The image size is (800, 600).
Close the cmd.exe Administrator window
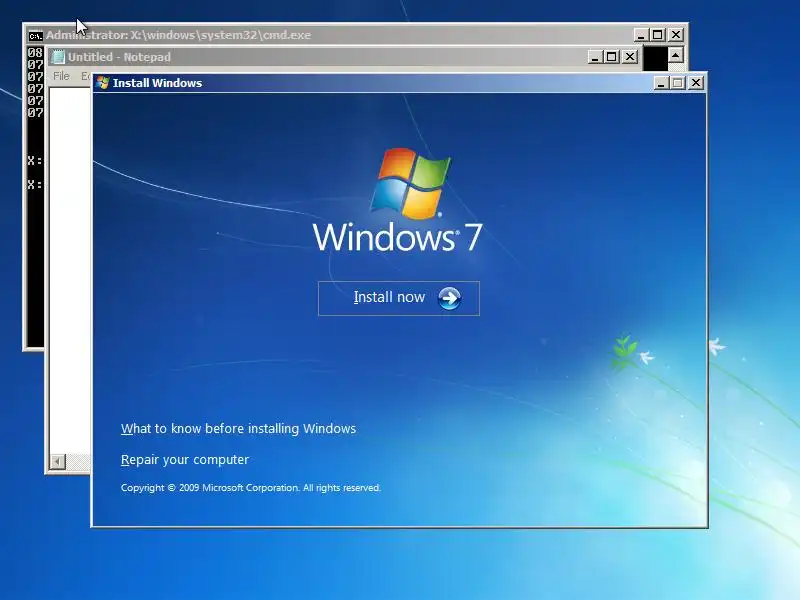(676, 35)
